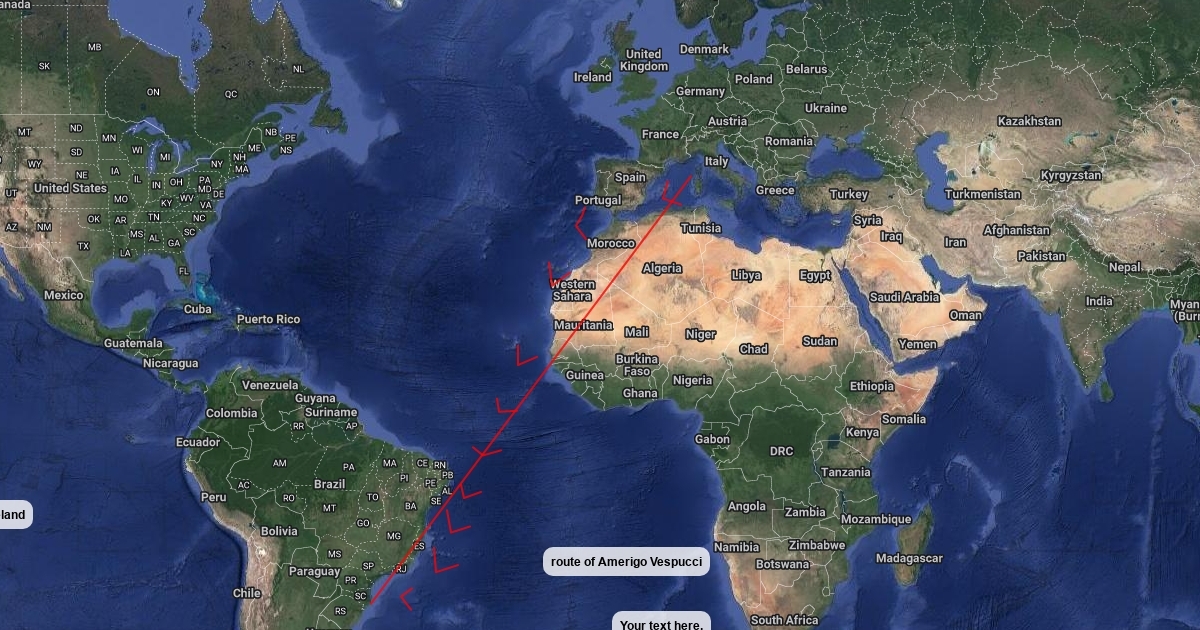Select the 'Your text here.' text box

click(661, 622)
